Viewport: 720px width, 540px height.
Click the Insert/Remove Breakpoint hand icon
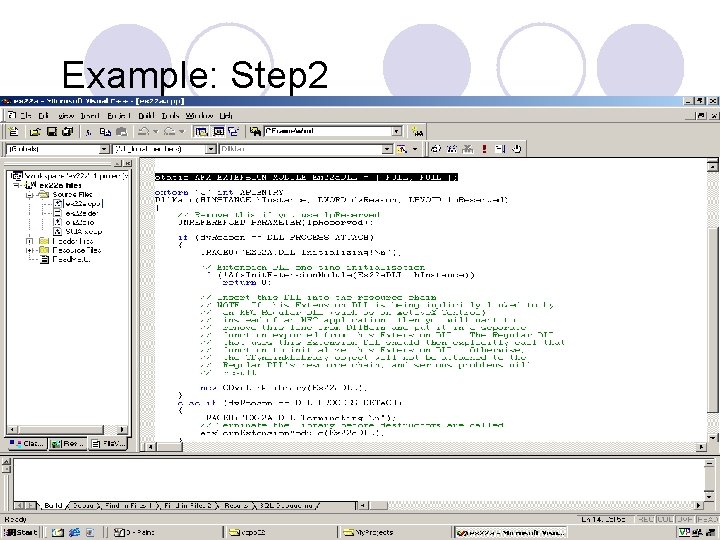pyautogui.click(x=517, y=149)
